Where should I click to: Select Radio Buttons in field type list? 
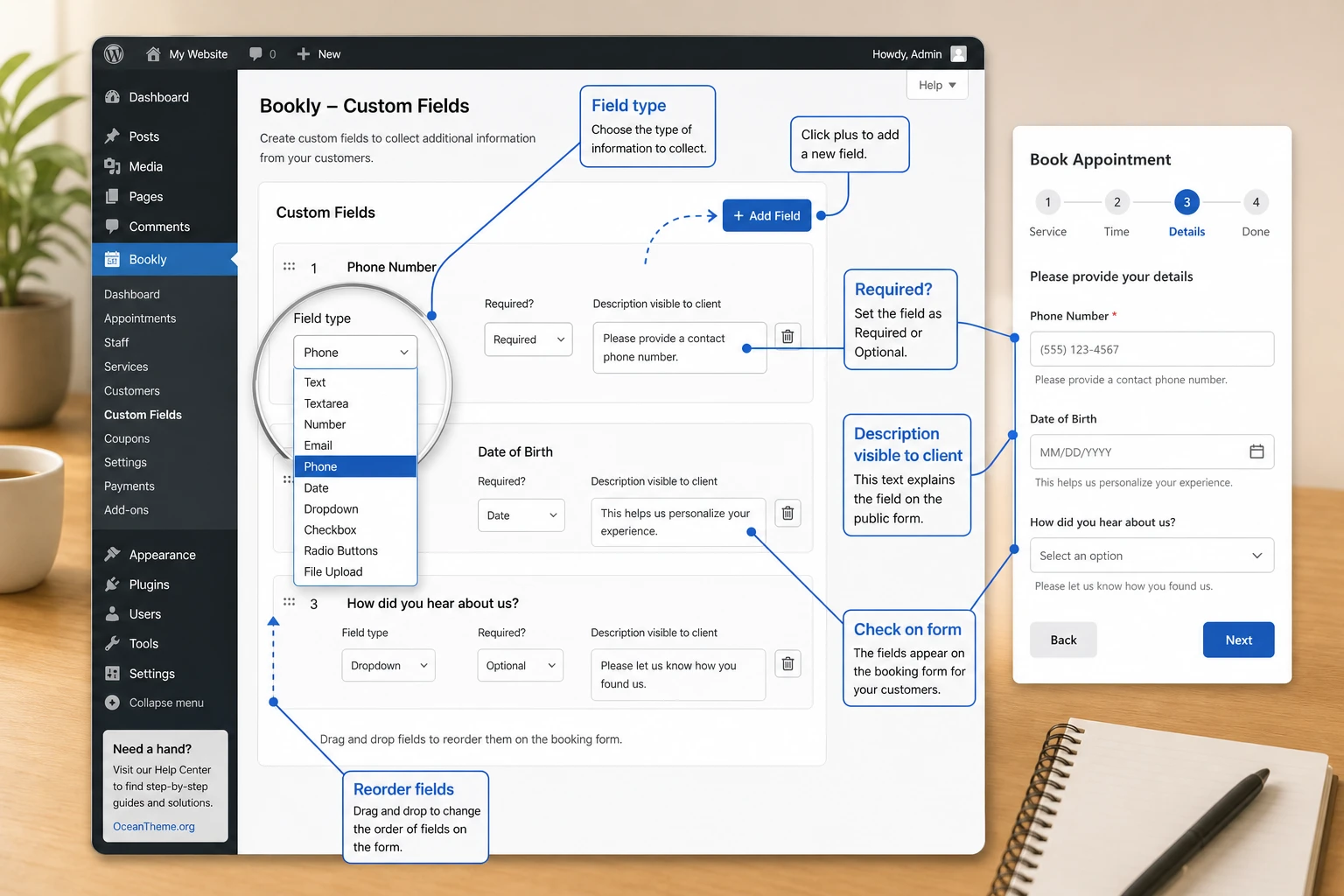pyautogui.click(x=355, y=550)
